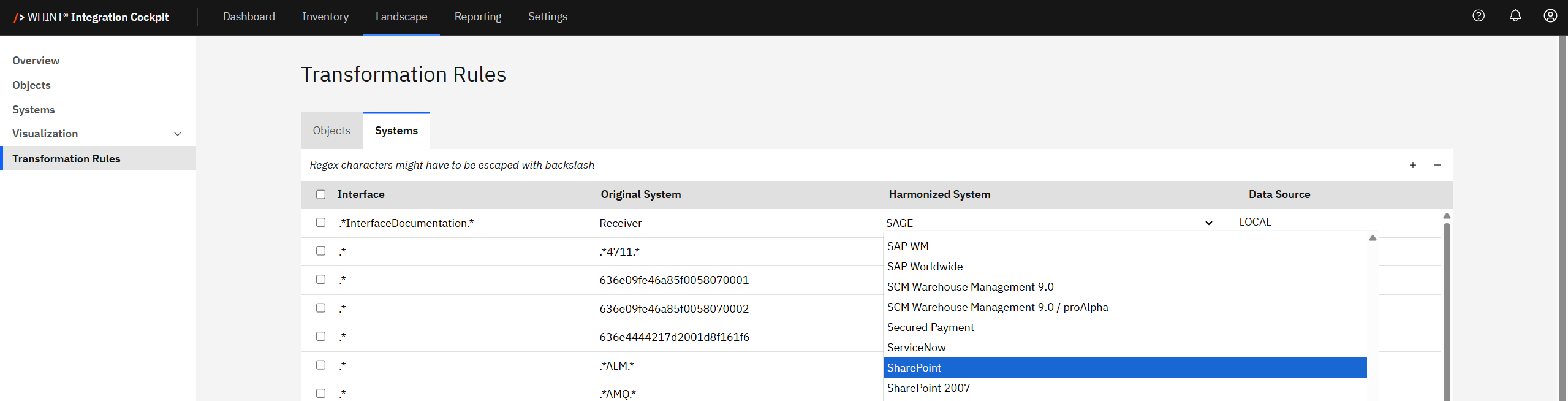This screenshot has height=401, width=1568.
Task: Go to Systems in sidebar
Action: click(98, 110)
